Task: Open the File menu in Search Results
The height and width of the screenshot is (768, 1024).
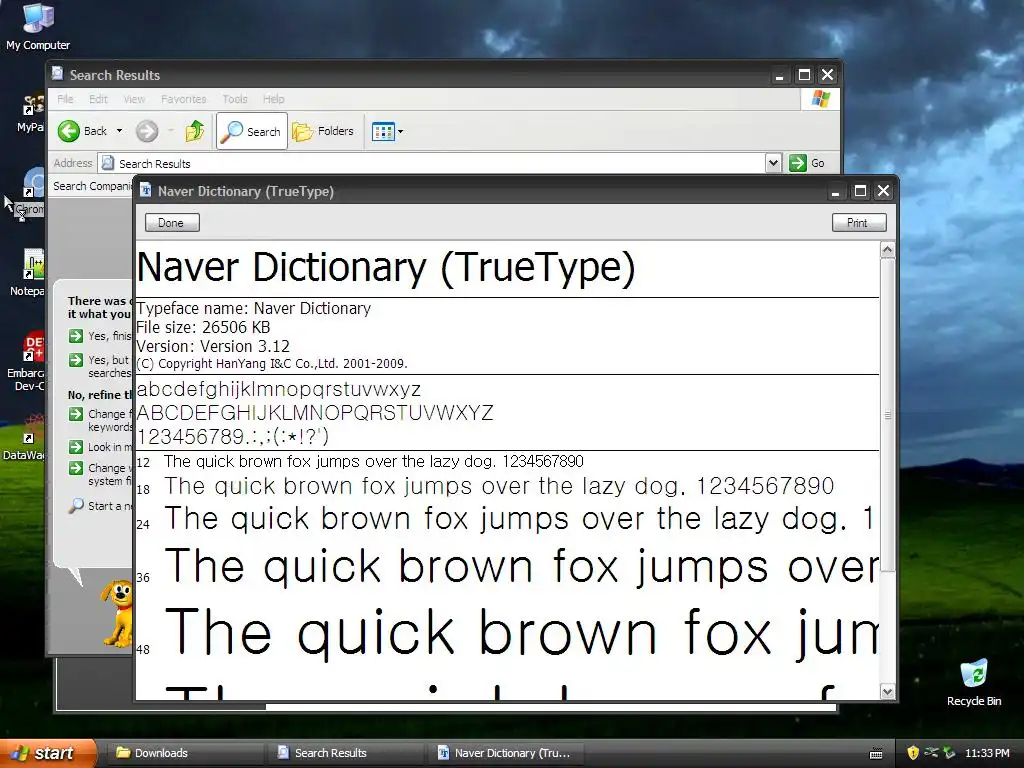Action: click(x=65, y=99)
